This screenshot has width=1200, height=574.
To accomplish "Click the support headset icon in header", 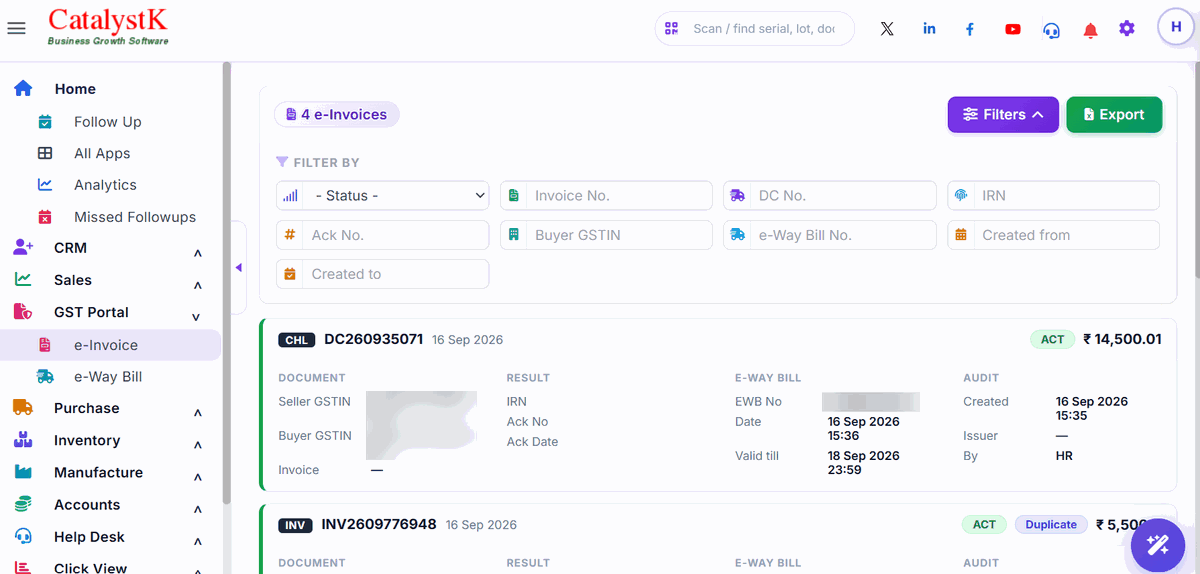I will pos(1051,30).
